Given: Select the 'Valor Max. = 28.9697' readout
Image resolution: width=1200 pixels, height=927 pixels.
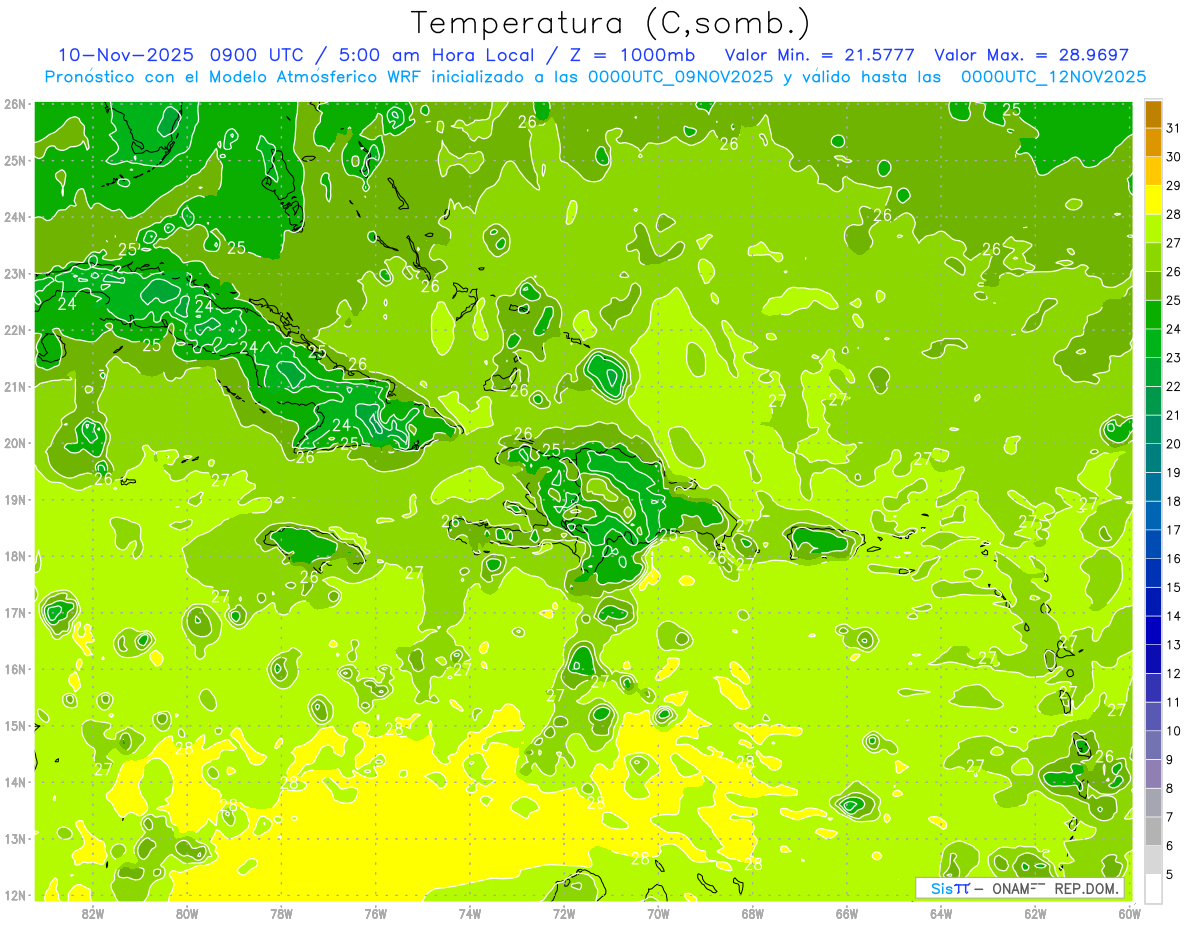Looking at the screenshot, I should pos(1031,55).
